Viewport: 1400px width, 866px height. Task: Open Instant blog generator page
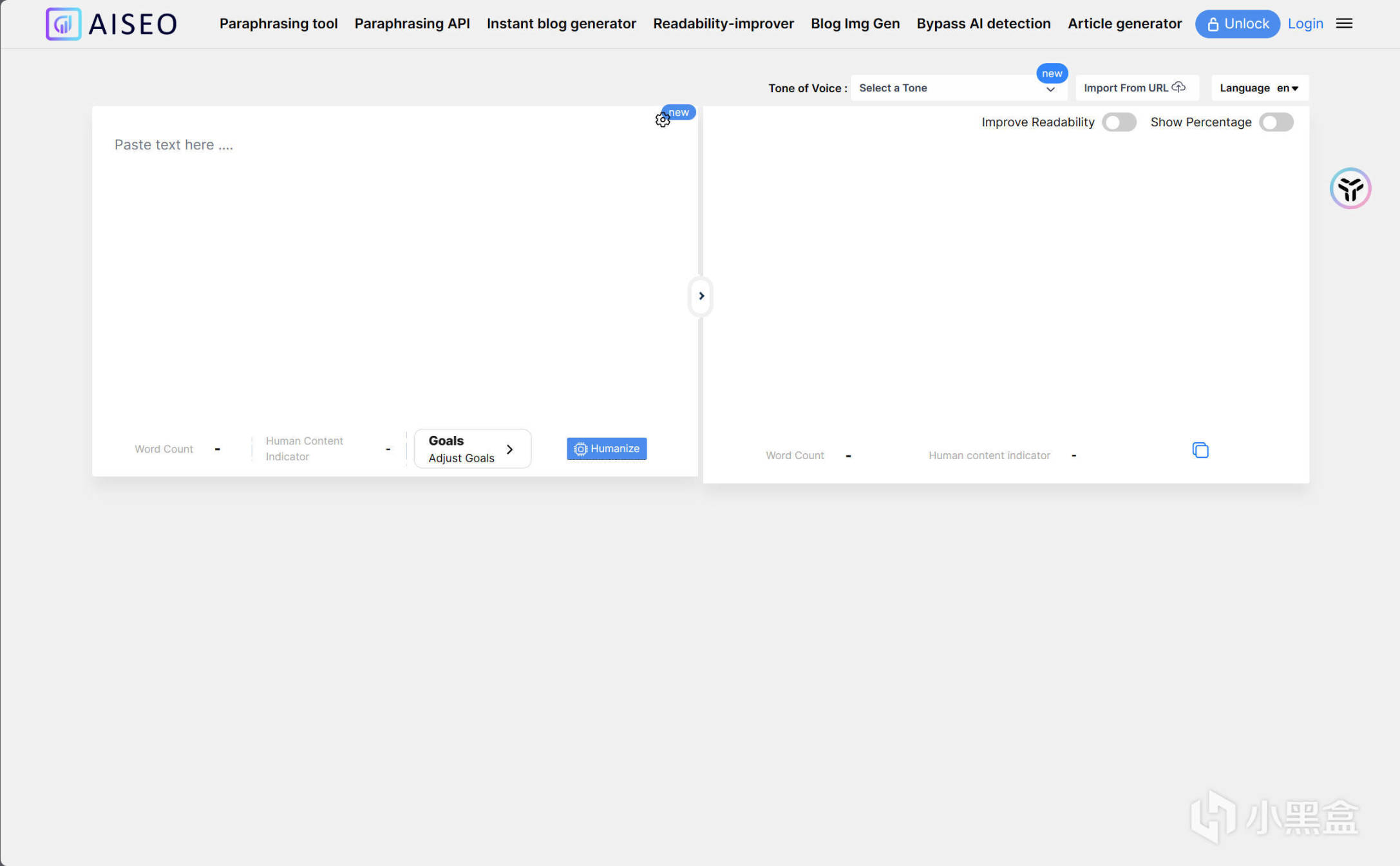561,24
